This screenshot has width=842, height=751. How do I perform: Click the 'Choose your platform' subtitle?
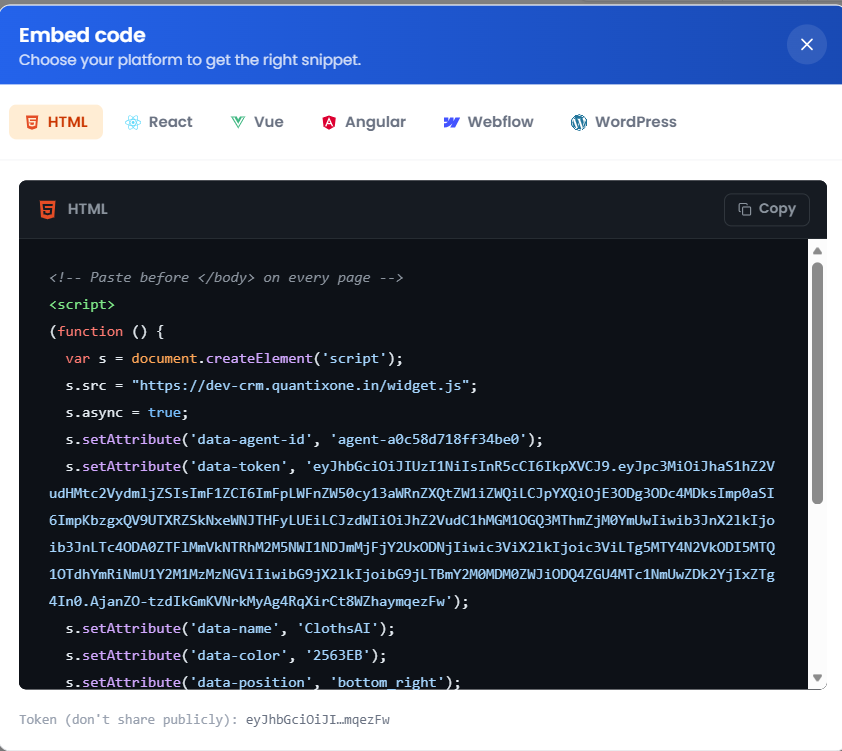(190, 60)
